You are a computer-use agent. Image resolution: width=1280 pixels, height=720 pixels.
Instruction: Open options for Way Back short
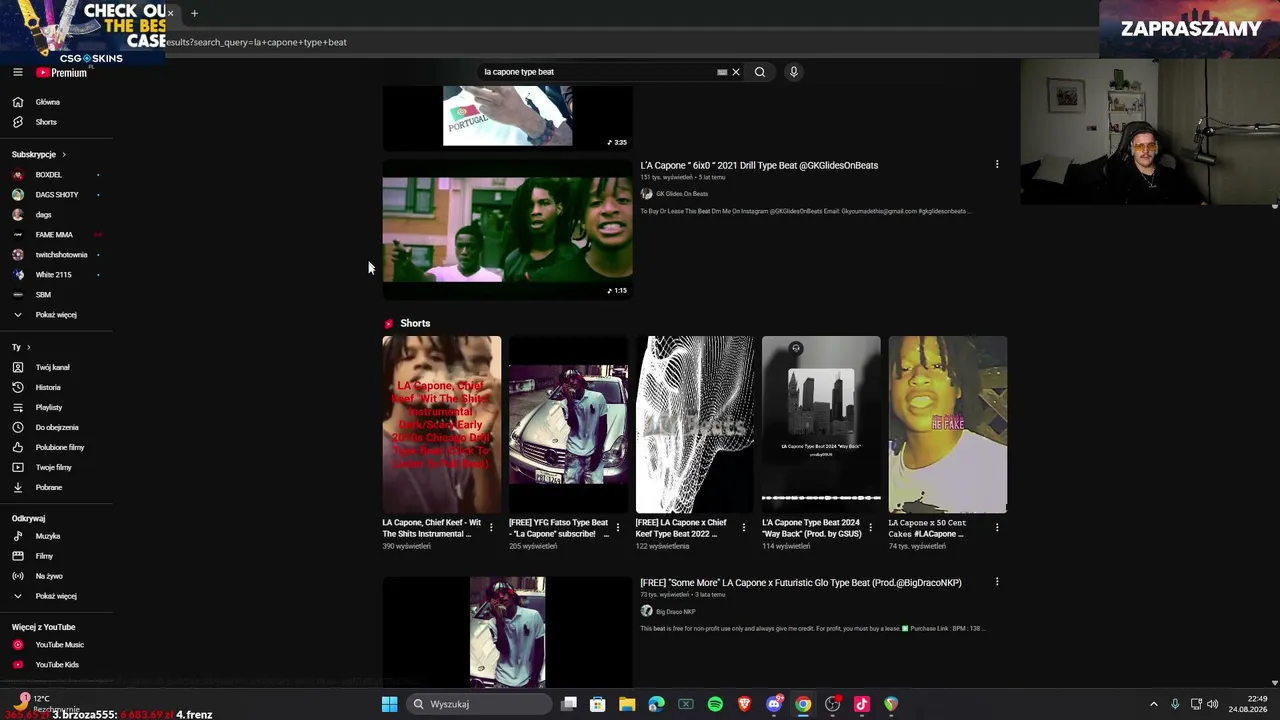[x=870, y=527]
